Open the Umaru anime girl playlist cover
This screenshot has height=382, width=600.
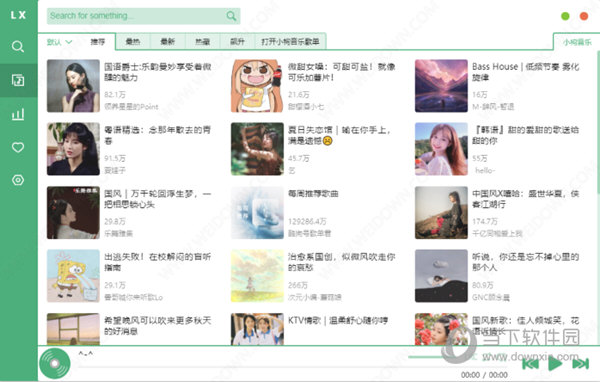(257, 86)
